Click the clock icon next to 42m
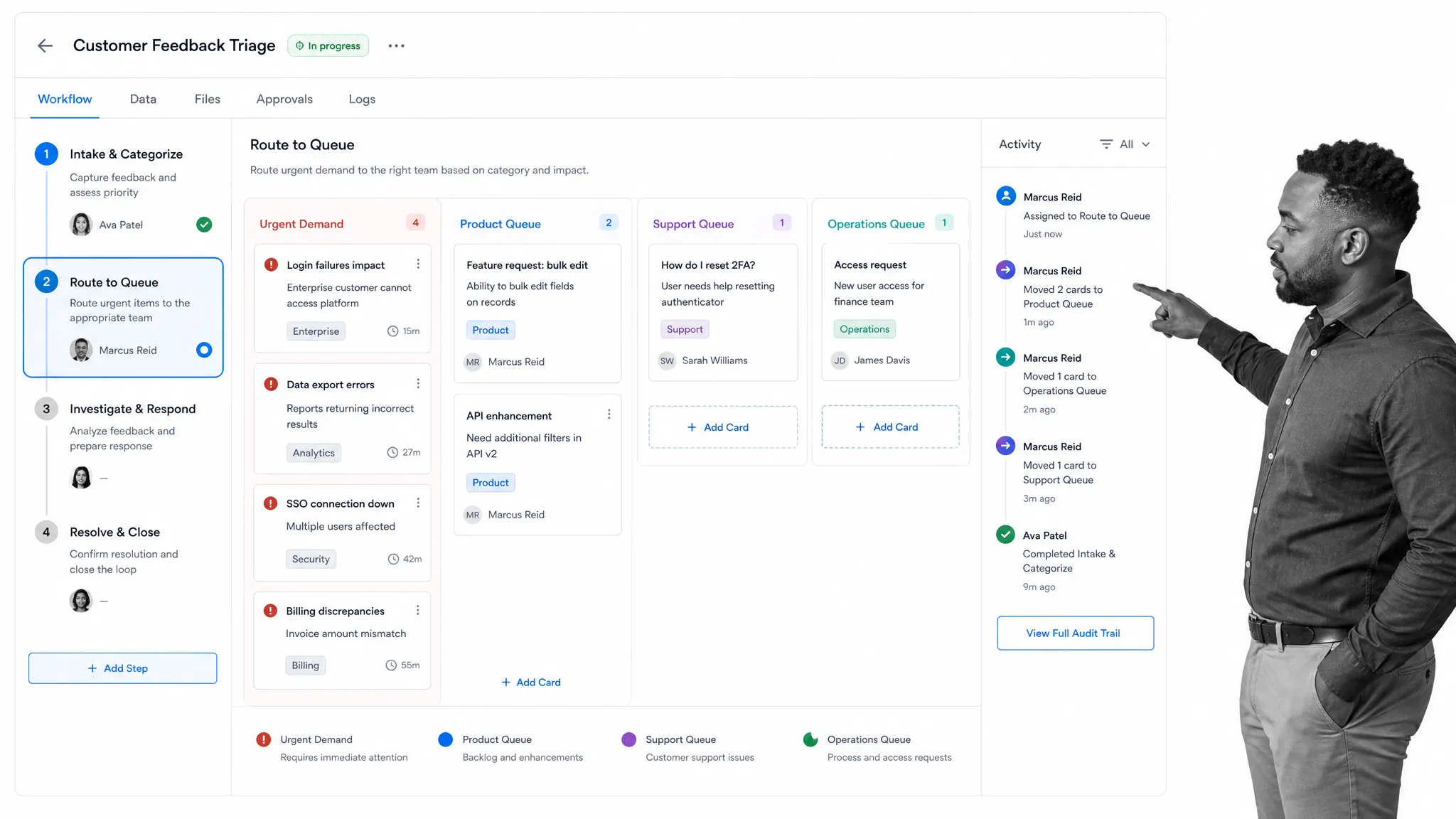 tap(393, 559)
